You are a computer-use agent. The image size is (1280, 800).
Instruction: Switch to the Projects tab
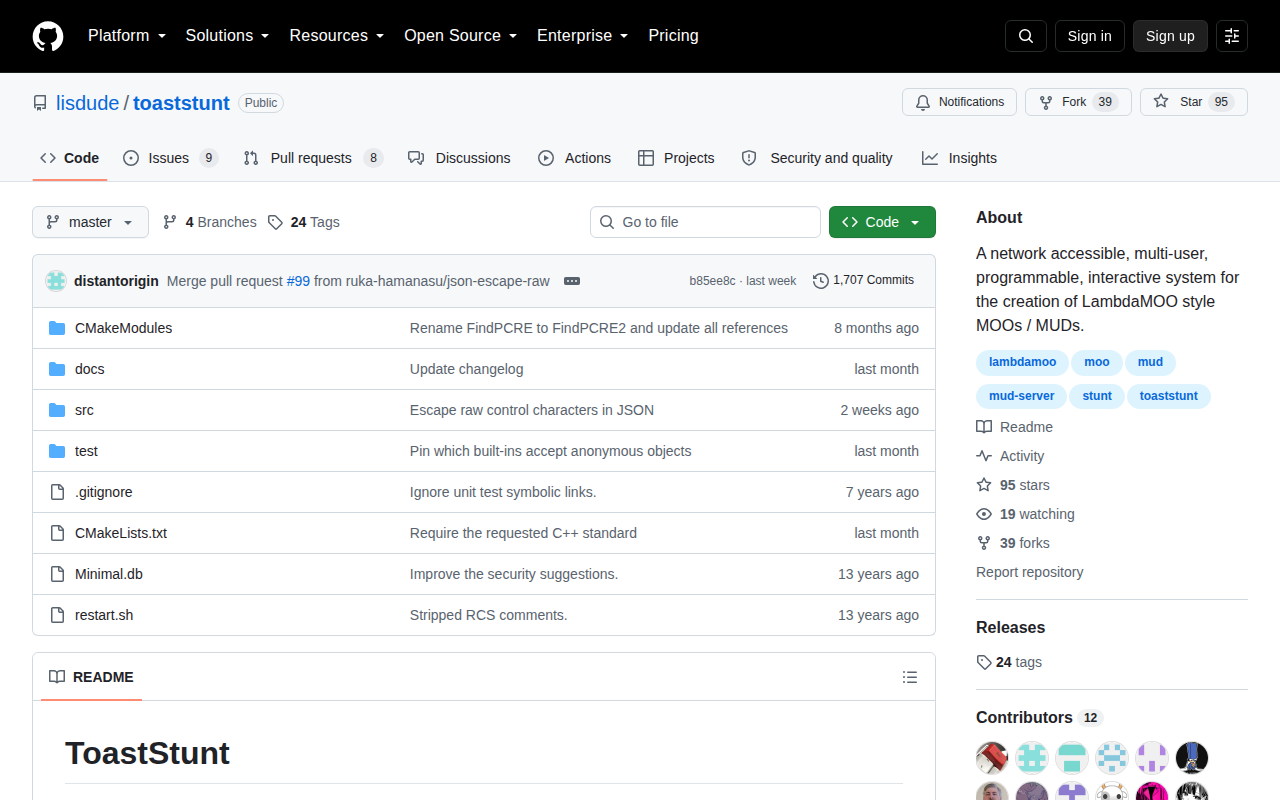coord(676,158)
